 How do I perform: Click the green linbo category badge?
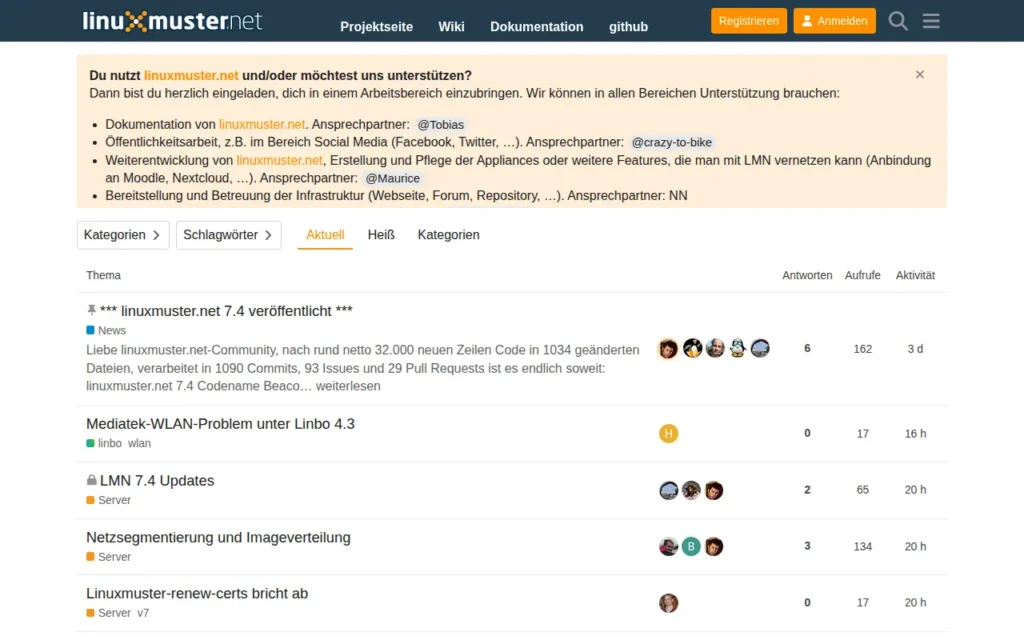click(104, 443)
